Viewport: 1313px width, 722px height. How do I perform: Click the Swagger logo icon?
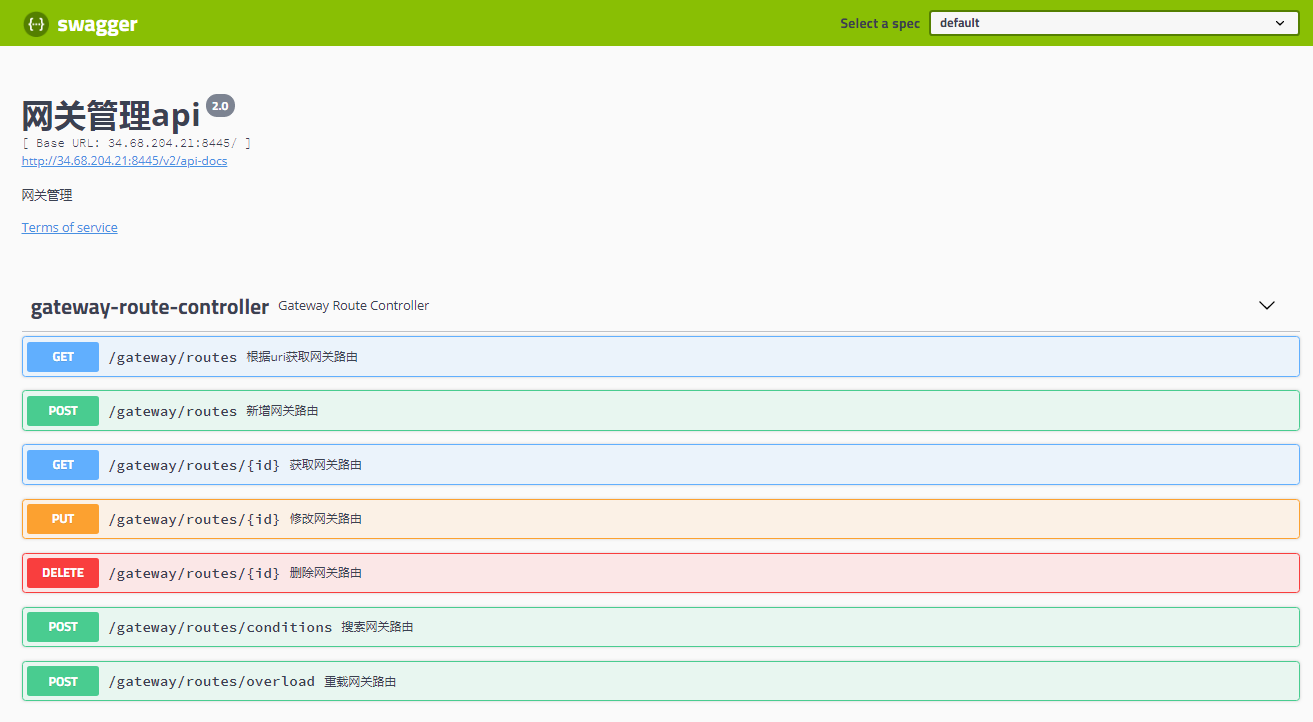pyautogui.click(x=36, y=24)
